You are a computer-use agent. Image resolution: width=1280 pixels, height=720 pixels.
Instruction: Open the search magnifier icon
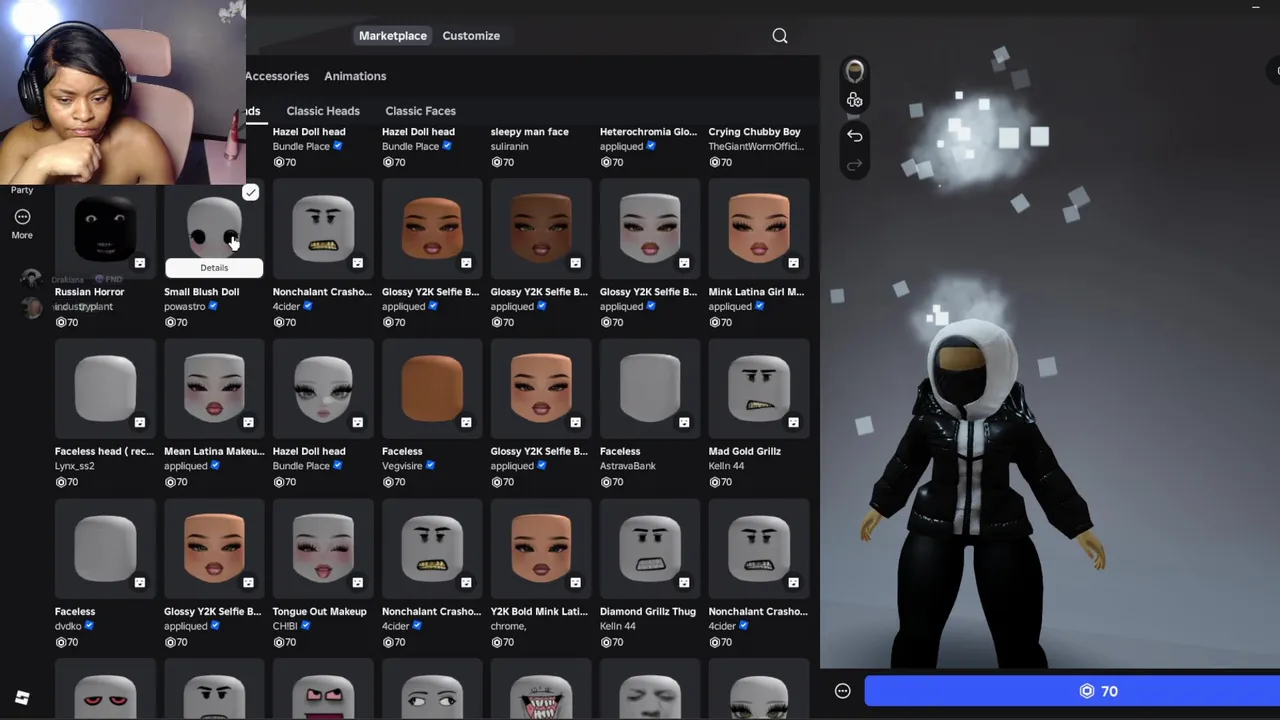coord(780,36)
